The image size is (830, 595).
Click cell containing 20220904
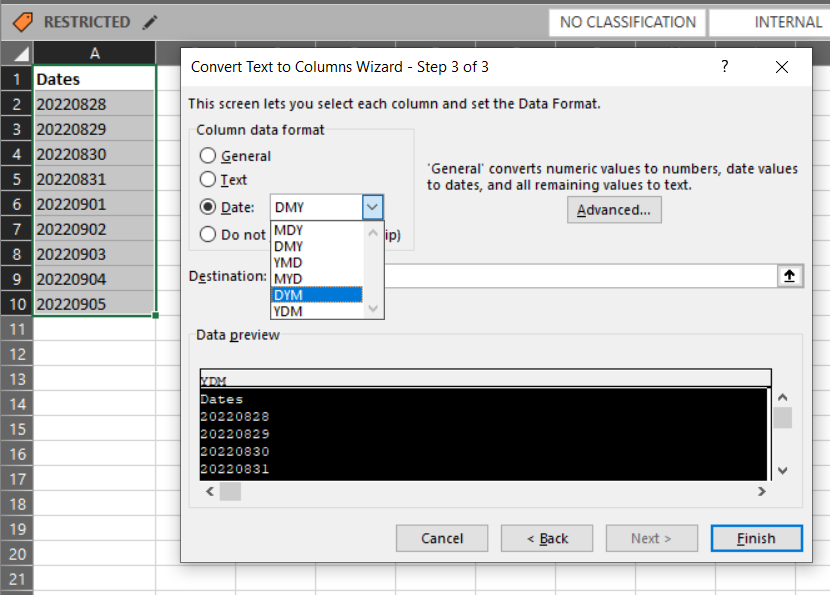[94, 279]
